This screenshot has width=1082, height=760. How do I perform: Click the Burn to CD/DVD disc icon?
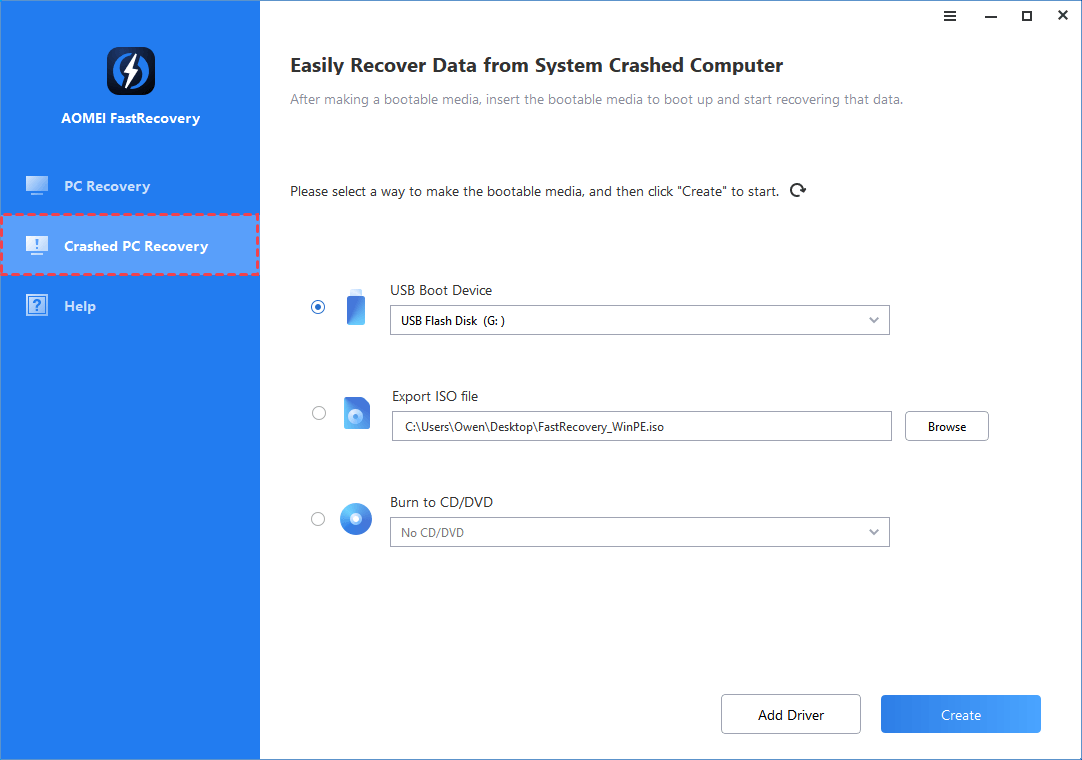tap(356, 519)
